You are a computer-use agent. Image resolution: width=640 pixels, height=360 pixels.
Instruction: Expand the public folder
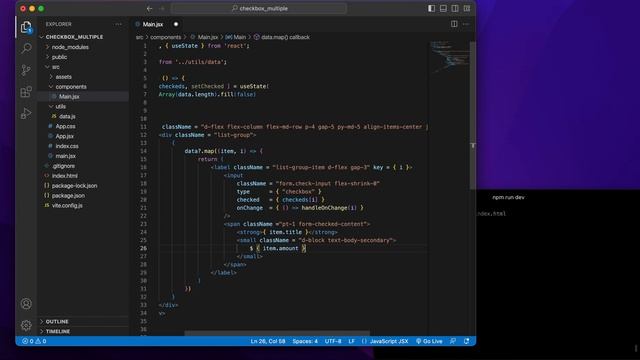point(60,57)
